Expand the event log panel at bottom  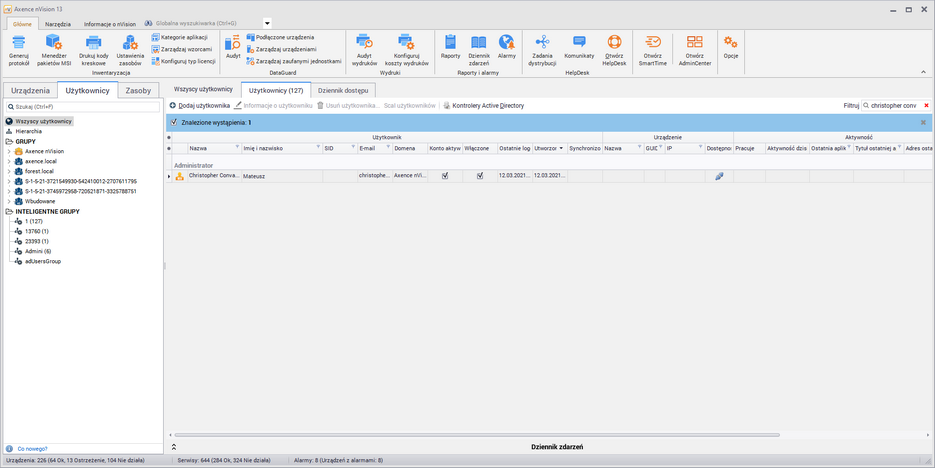(x=174, y=447)
